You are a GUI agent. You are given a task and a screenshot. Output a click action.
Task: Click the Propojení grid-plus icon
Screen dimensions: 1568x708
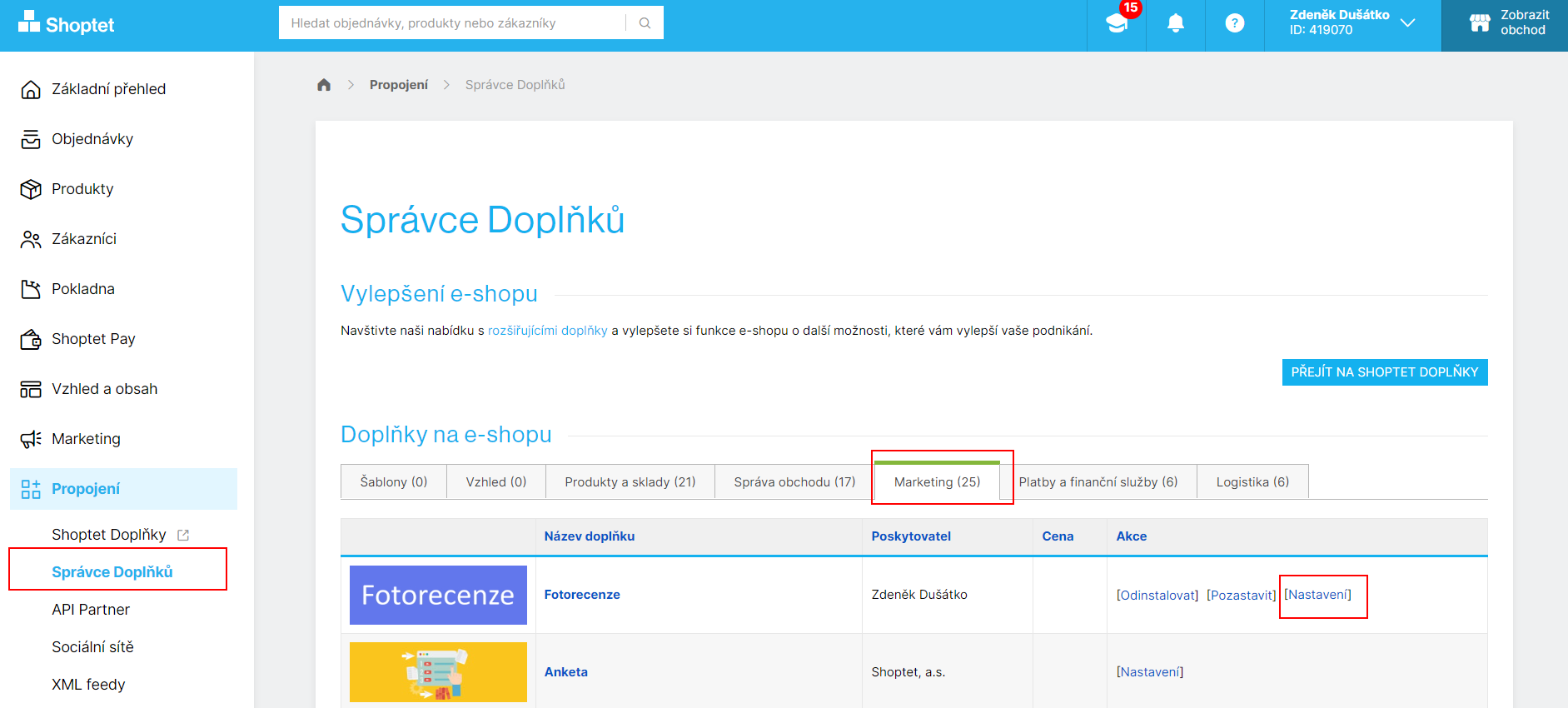pyautogui.click(x=31, y=489)
